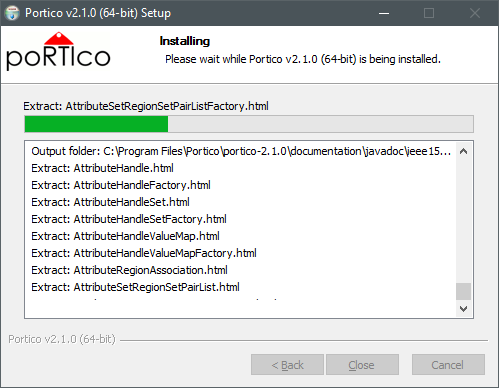Select the AttributeHandle.html log entry
Screen dimensions: 499x388
click(x=102, y=168)
